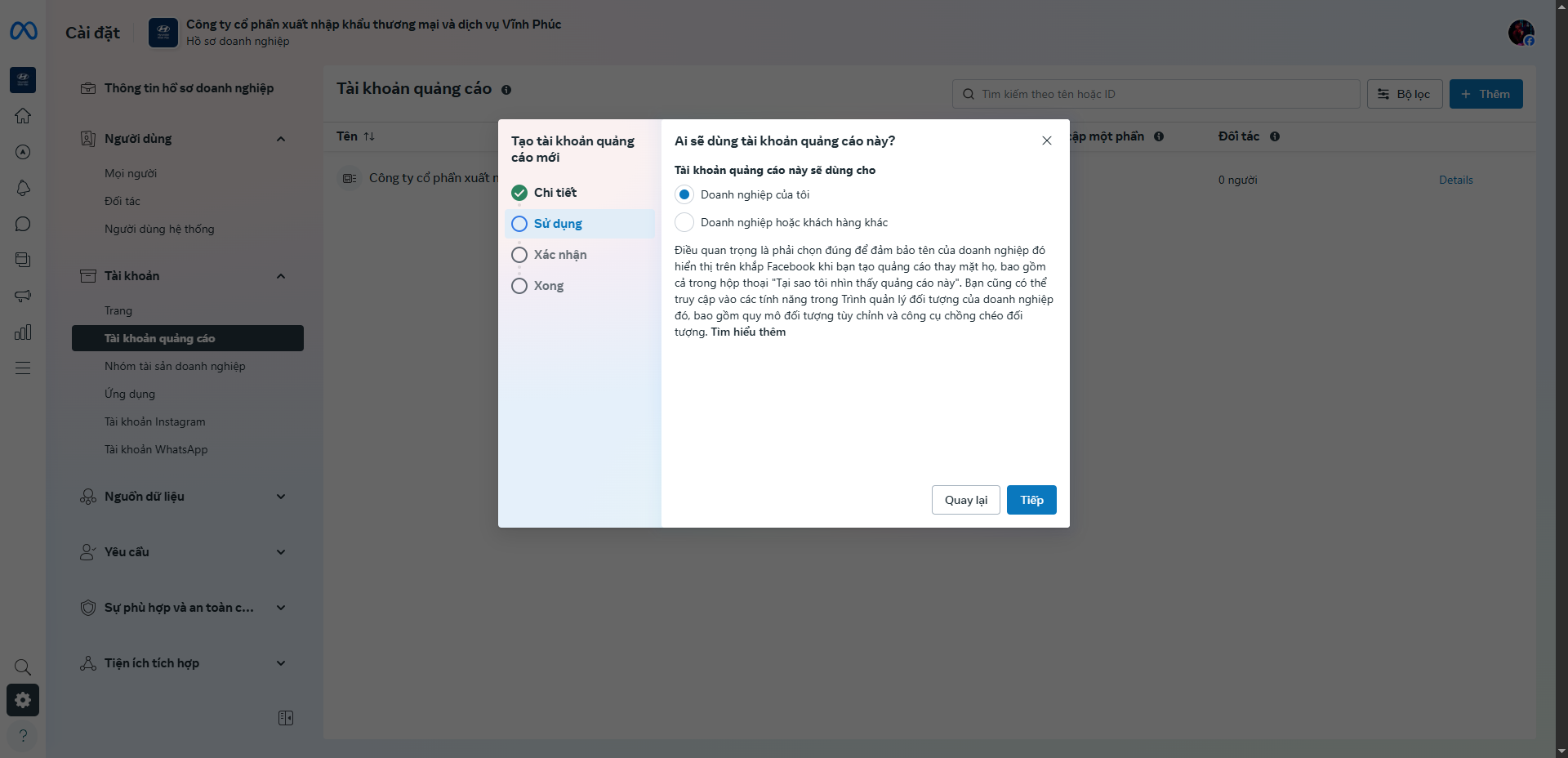Open the insights bar chart icon
1568x758 pixels.
coord(23,332)
